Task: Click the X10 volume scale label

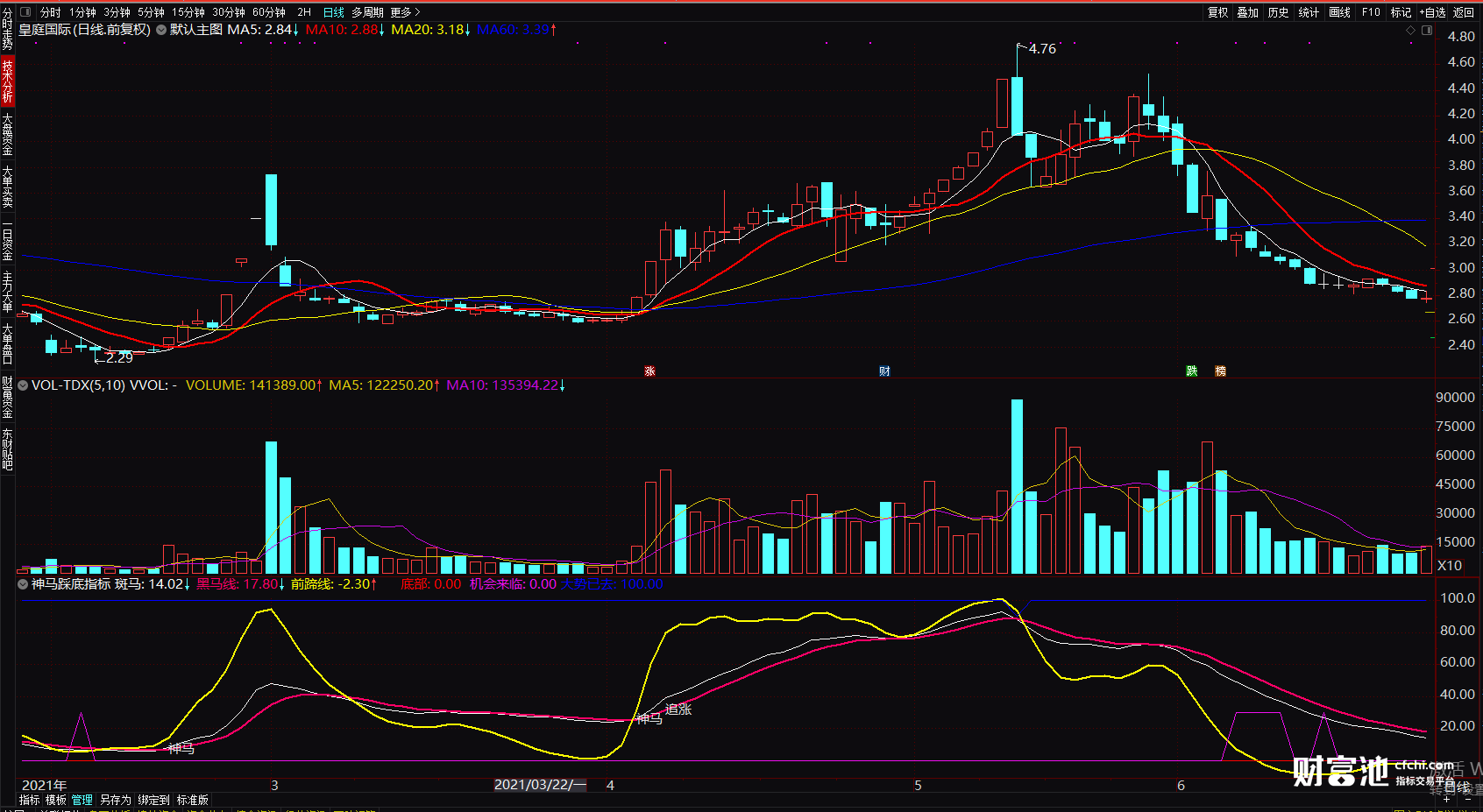Action: pos(1450,566)
